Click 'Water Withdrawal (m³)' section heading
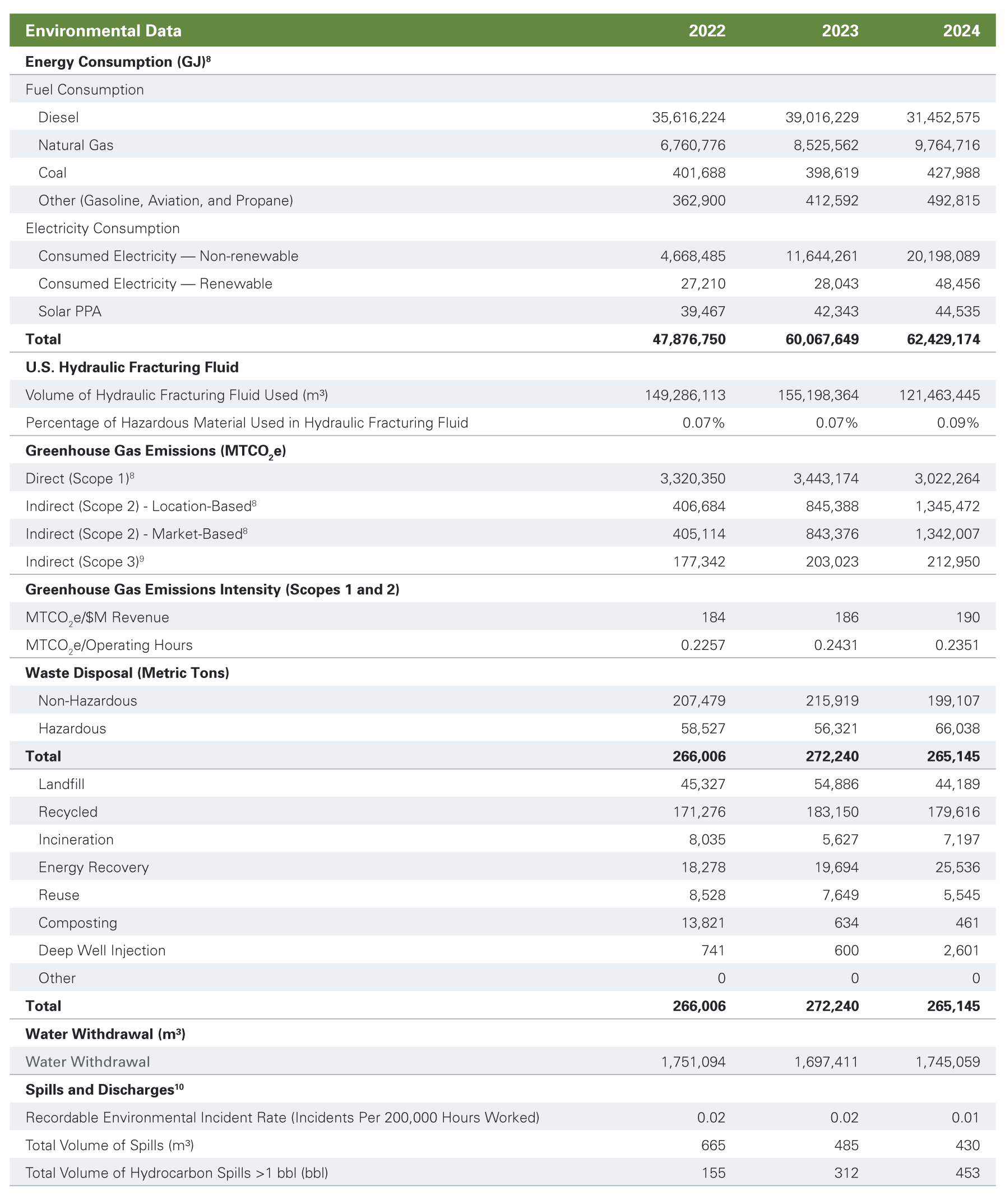Image resolution: width=1005 pixels, height=1204 pixels. pyautogui.click(x=105, y=1034)
